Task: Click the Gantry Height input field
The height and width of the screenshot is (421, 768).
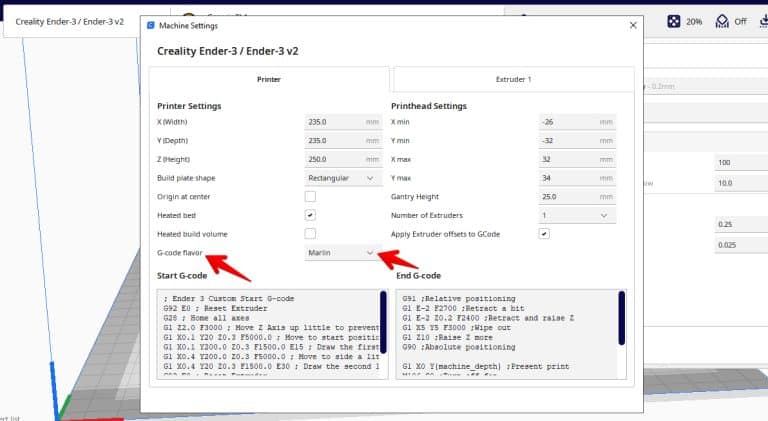Action: [x=577, y=196]
